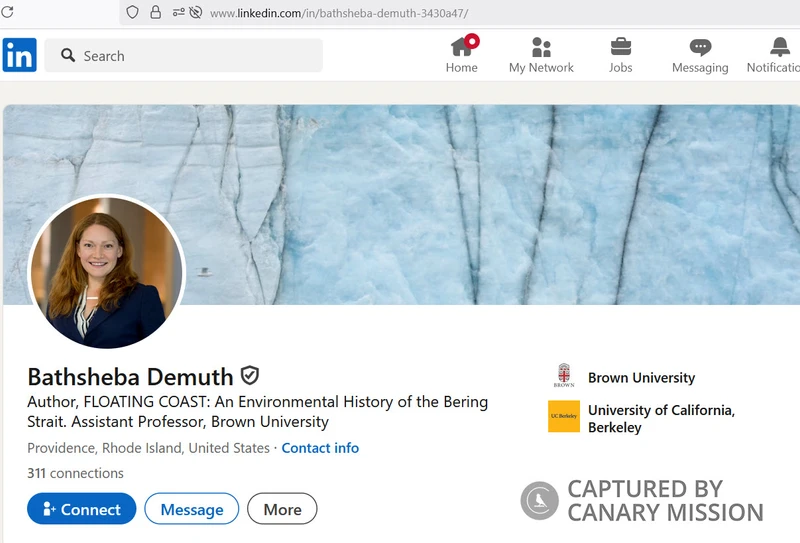Viewport: 800px width, 543px height.
Task: Click the Connect button
Action: coord(82,508)
